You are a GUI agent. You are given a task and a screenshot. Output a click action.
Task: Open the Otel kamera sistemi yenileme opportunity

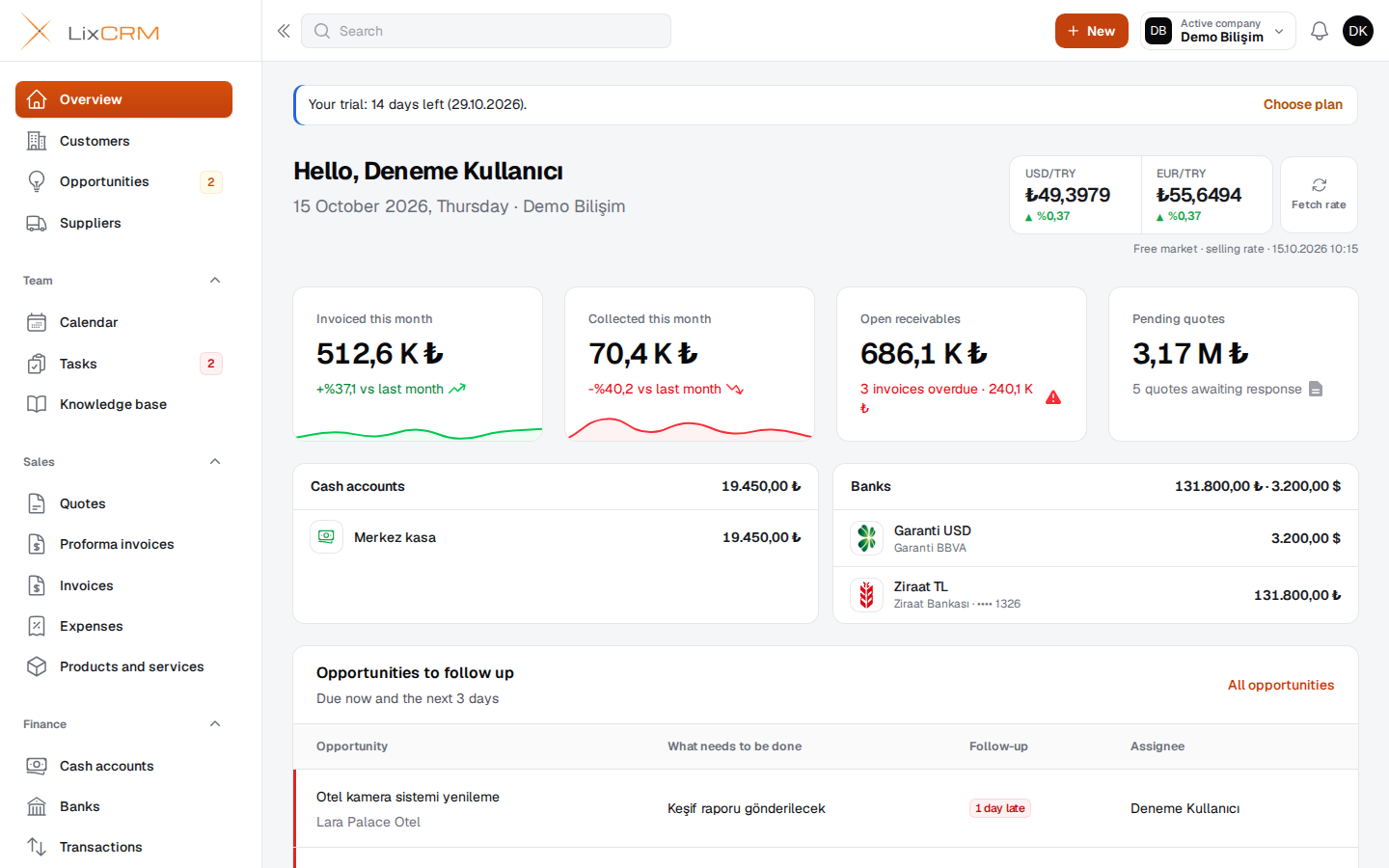408,797
